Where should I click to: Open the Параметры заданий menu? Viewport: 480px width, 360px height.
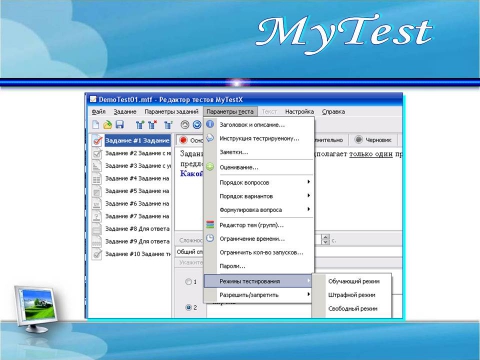click(171, 112)
